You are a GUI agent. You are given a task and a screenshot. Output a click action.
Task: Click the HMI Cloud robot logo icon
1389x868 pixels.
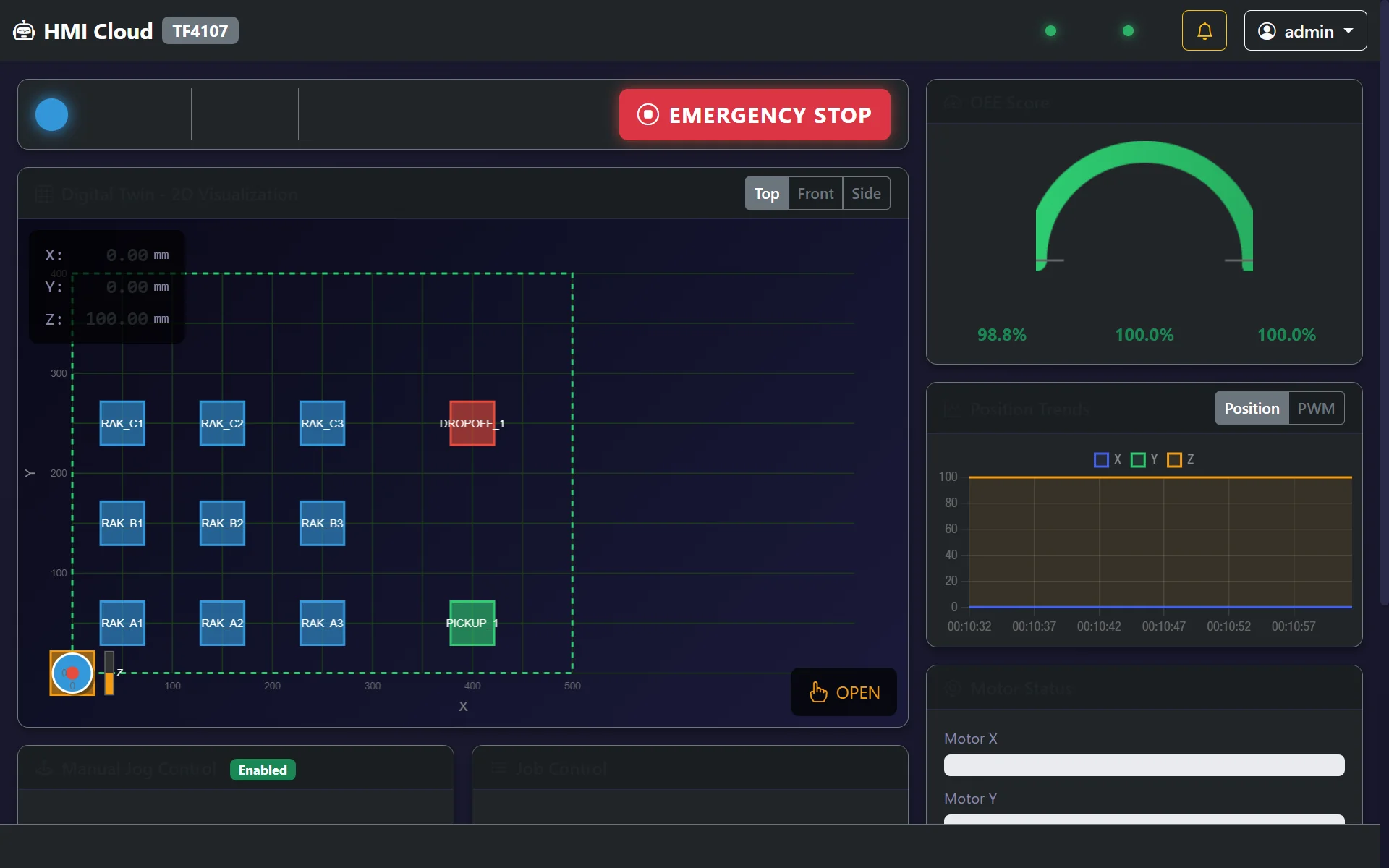tap(24, 31)
